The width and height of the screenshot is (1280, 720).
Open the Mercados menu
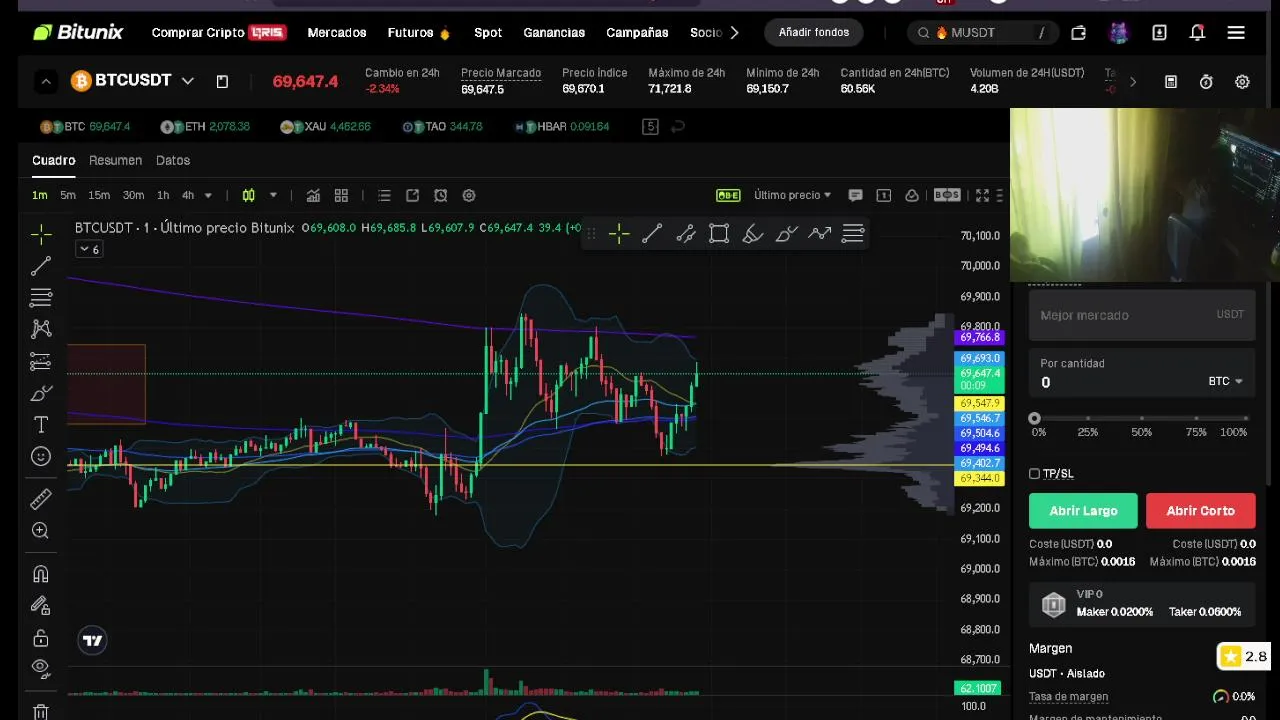[337, 33]
